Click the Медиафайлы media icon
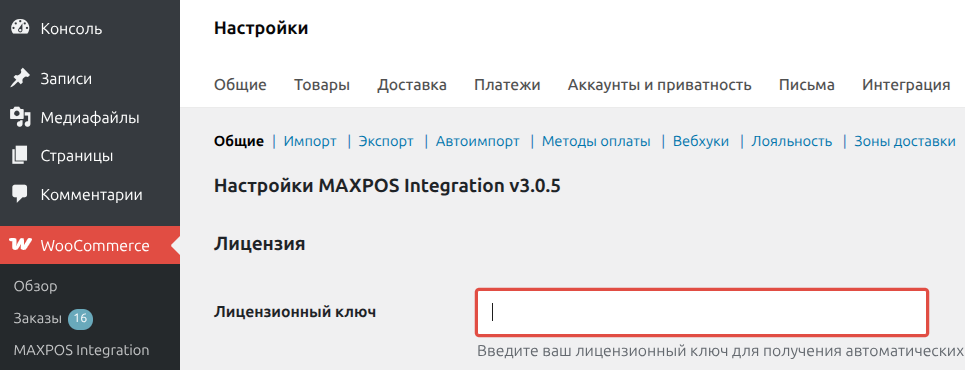965x370 pixels. coord(20,117)
